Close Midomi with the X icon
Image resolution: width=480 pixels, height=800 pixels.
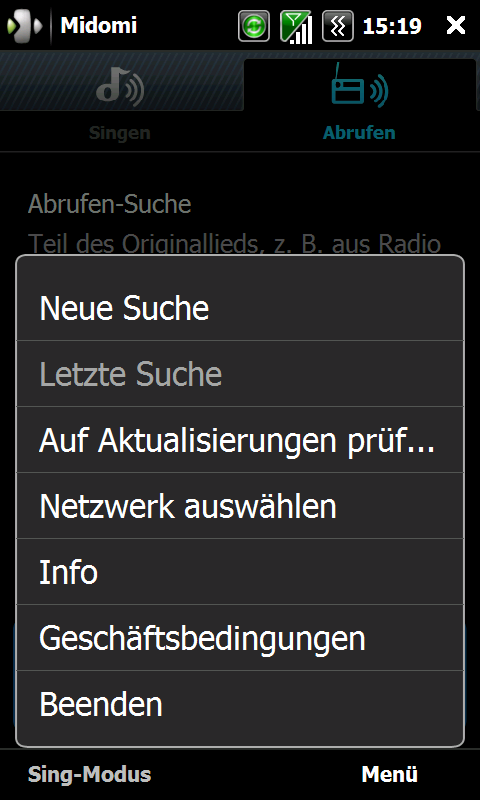pos(456,25)
